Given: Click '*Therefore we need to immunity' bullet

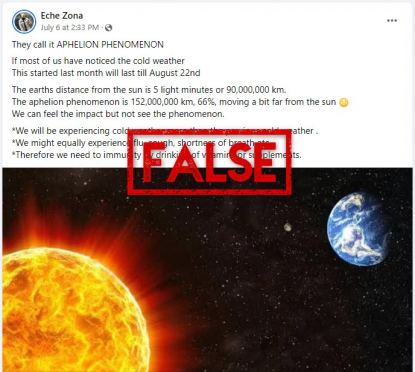Looking at the screenshot, I should 156,155.
